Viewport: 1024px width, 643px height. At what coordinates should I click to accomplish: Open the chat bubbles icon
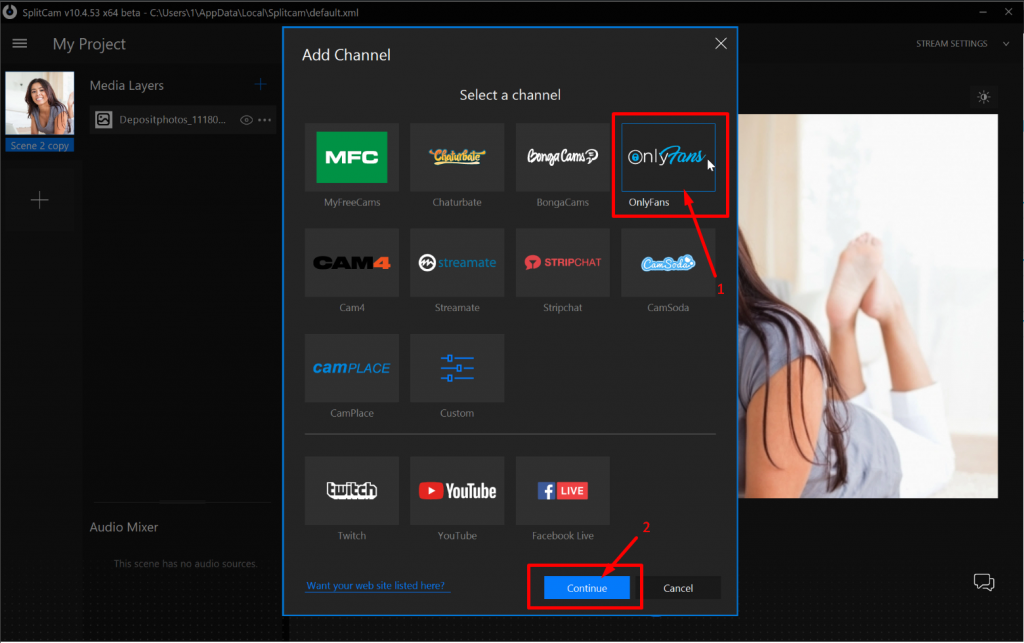point(984,582)
